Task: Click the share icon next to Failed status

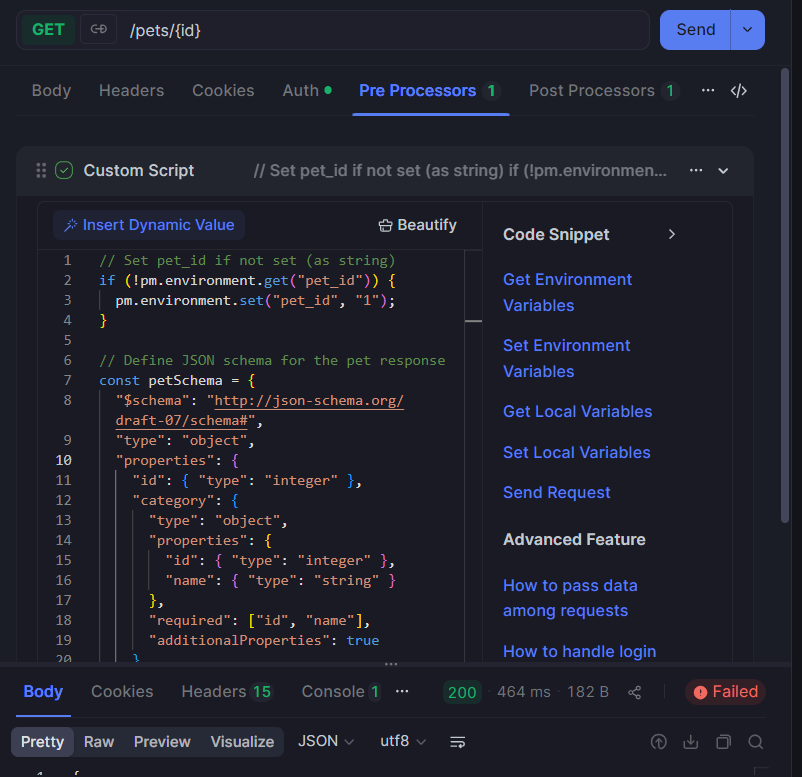Action: click(x=634, y=691)
